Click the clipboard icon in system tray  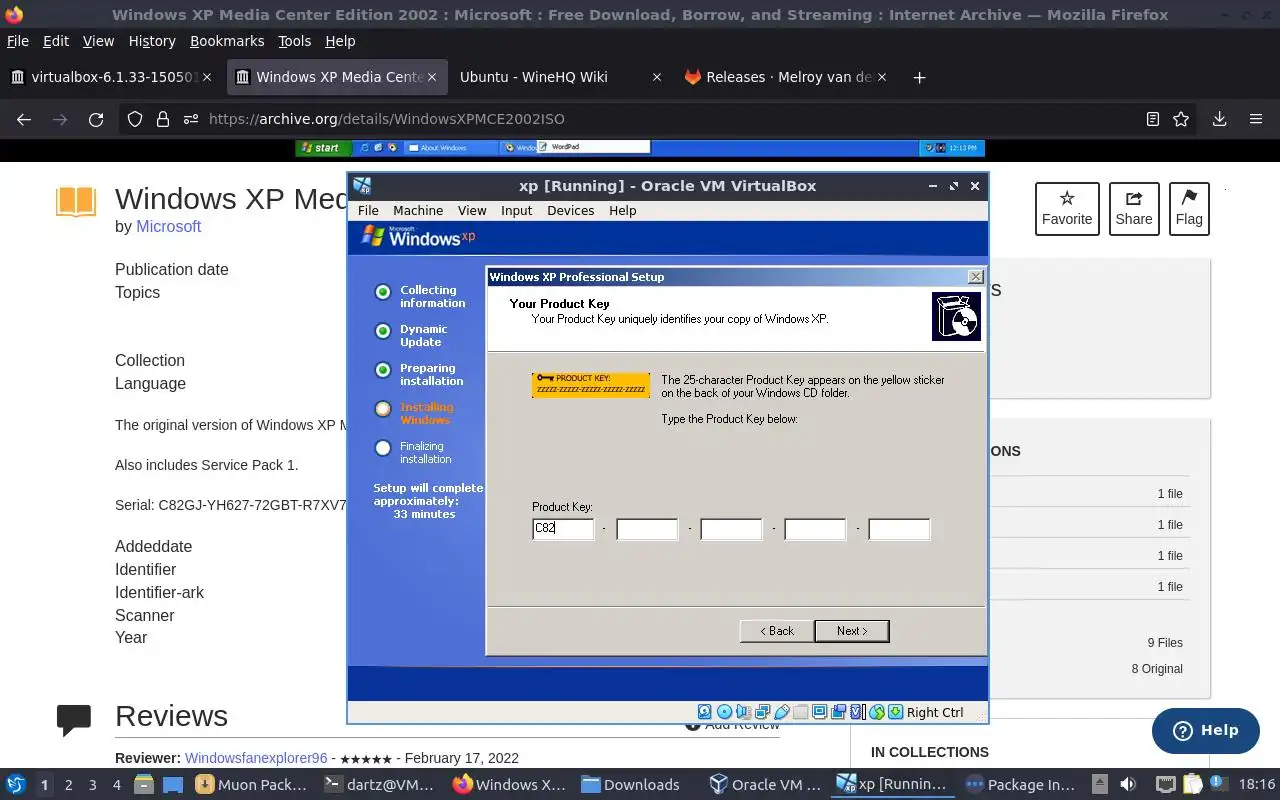tap(1192, 785)
